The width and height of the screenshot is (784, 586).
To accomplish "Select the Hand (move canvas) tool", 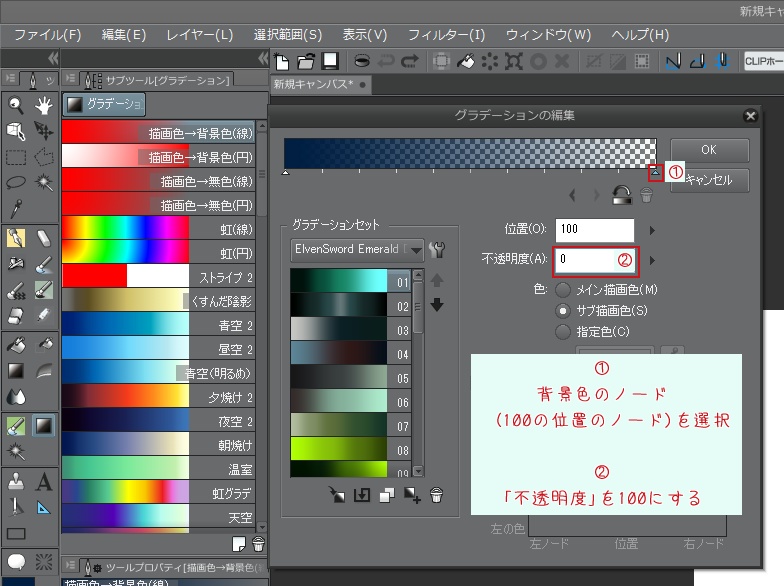I will click(43, 105).
